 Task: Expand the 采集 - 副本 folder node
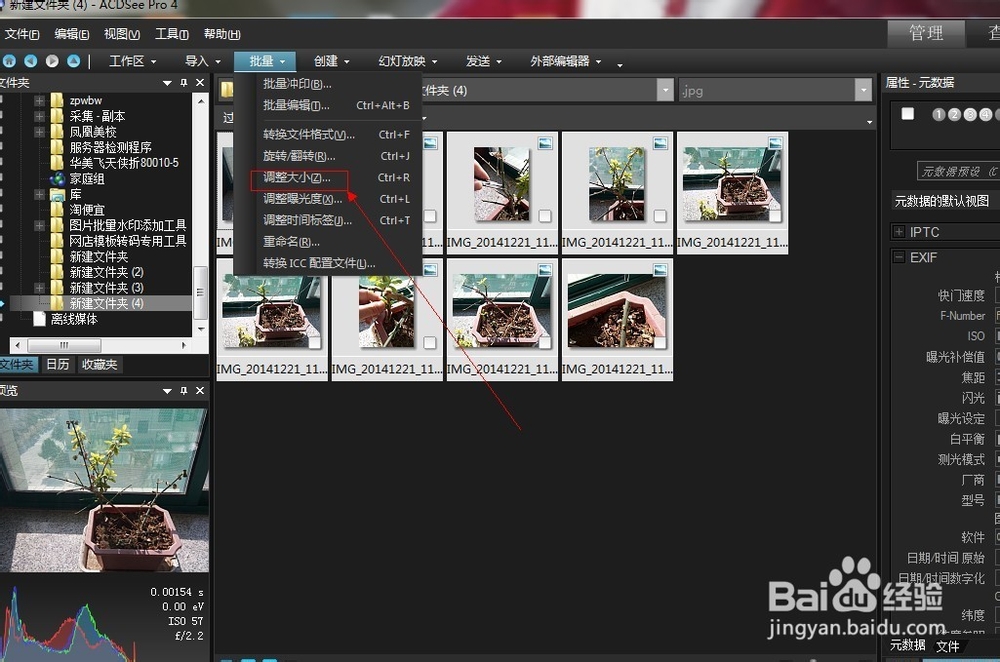(x=39, y=116)
